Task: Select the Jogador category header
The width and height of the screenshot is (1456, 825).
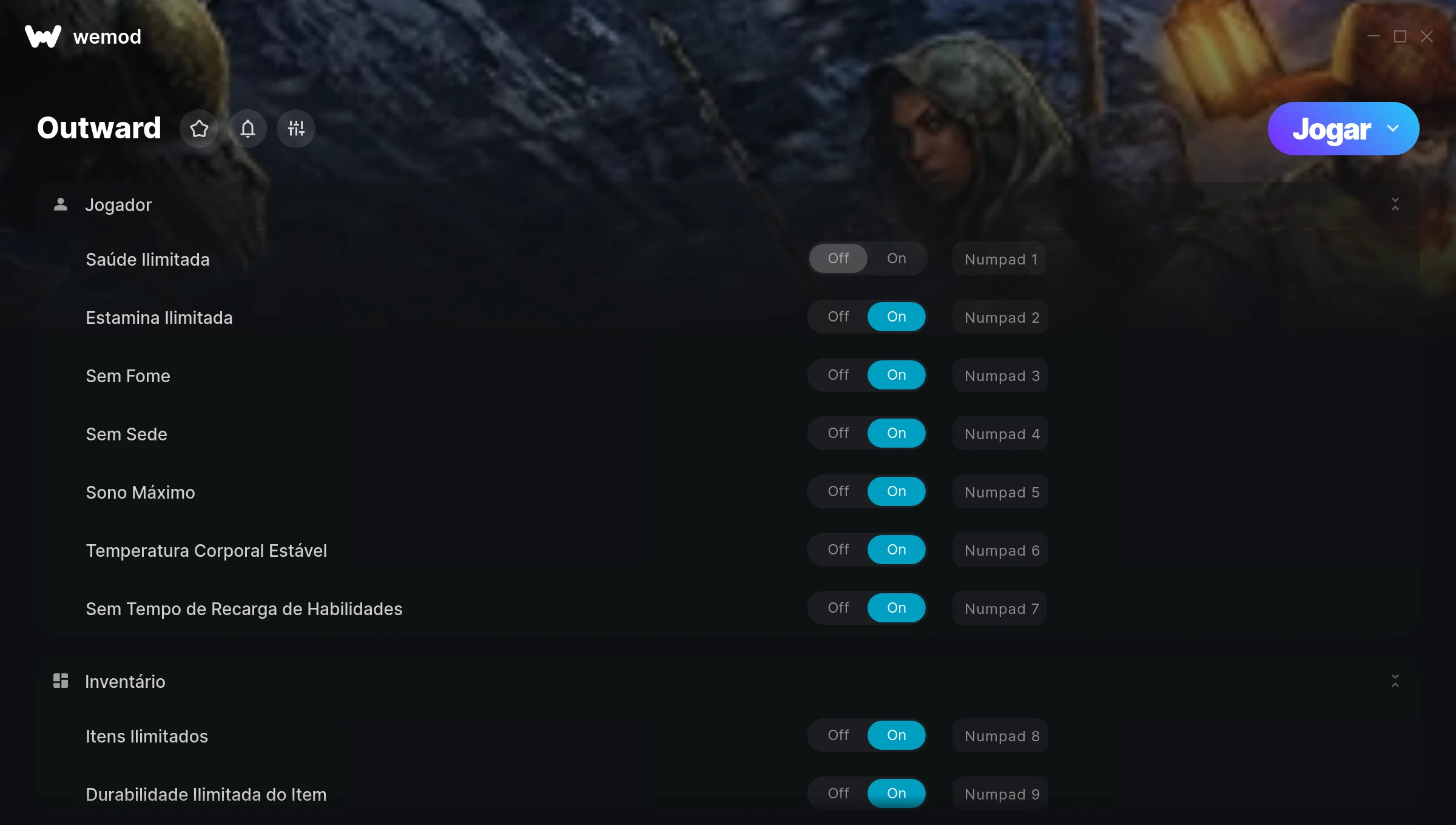Action: (728, 204)
